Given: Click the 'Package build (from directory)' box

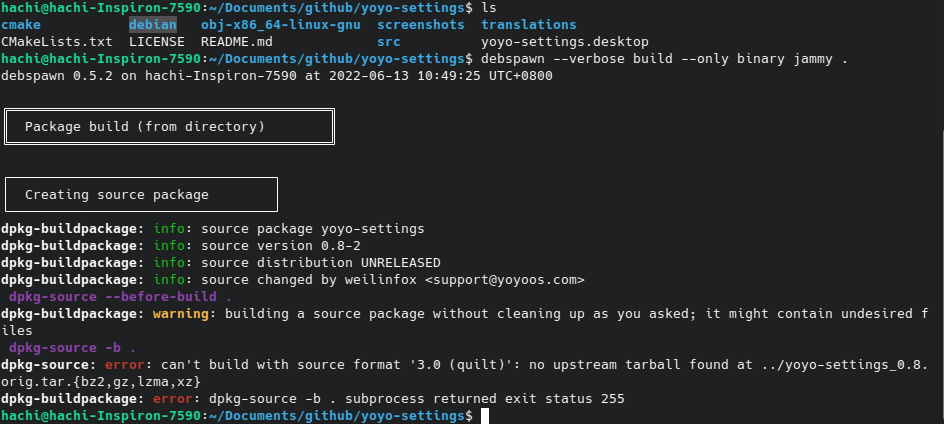Looking at the screenshot, I should [169, 126].
